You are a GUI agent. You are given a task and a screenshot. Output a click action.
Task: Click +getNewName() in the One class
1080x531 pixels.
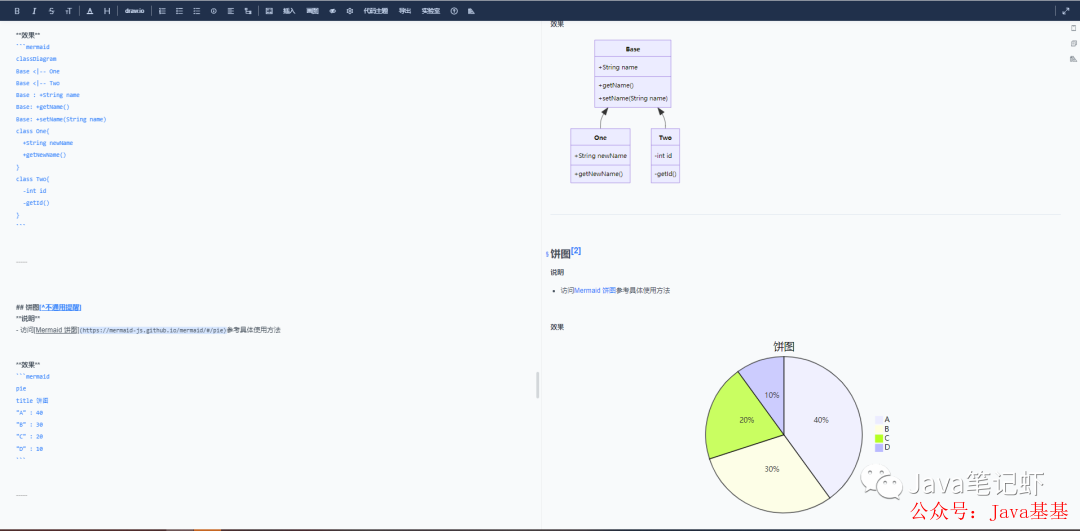click(x=599, y=174)
